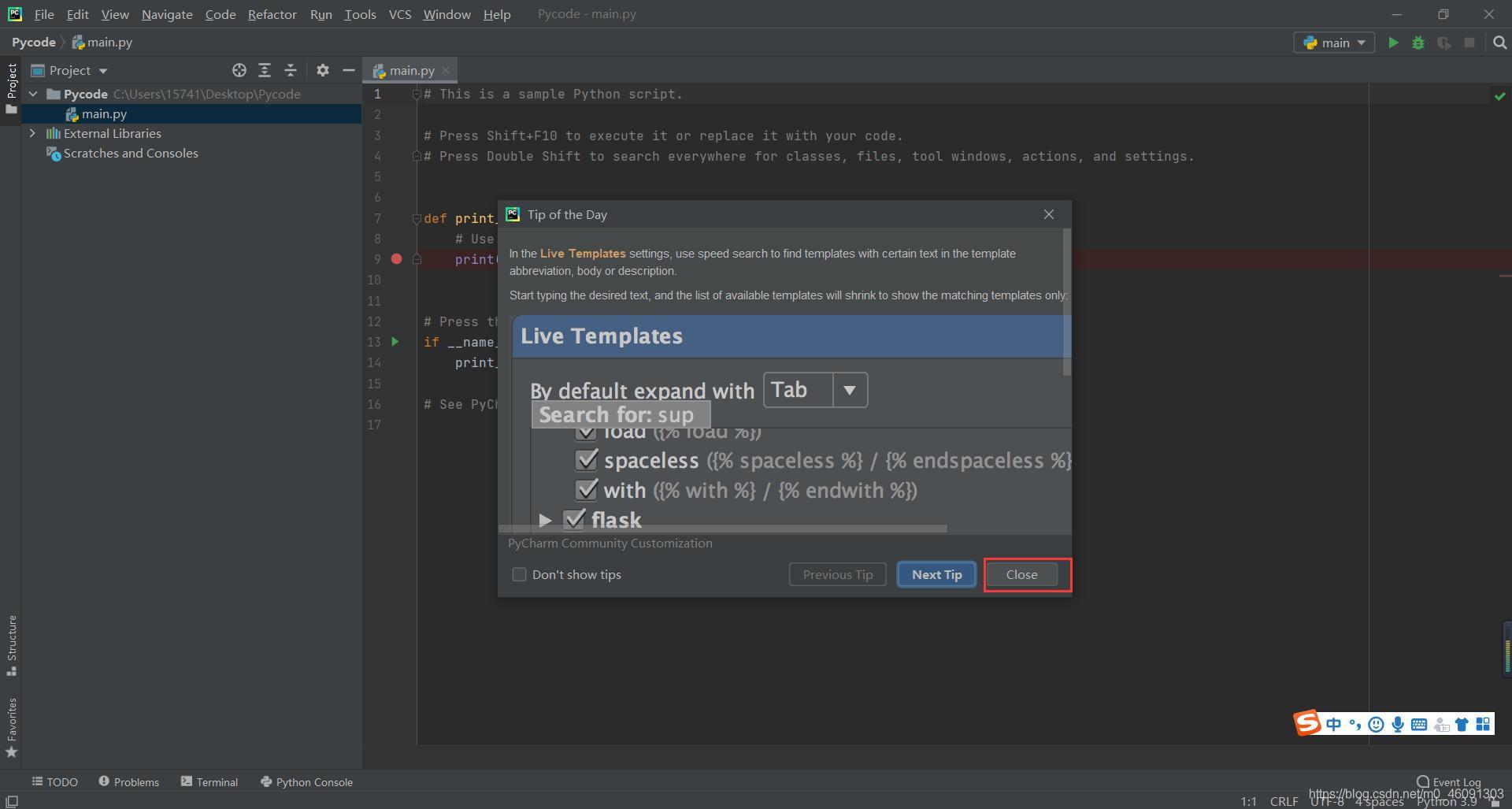The image size is (1512, 809).
Task: Open the File menu
Action: [x=44, y=14]
